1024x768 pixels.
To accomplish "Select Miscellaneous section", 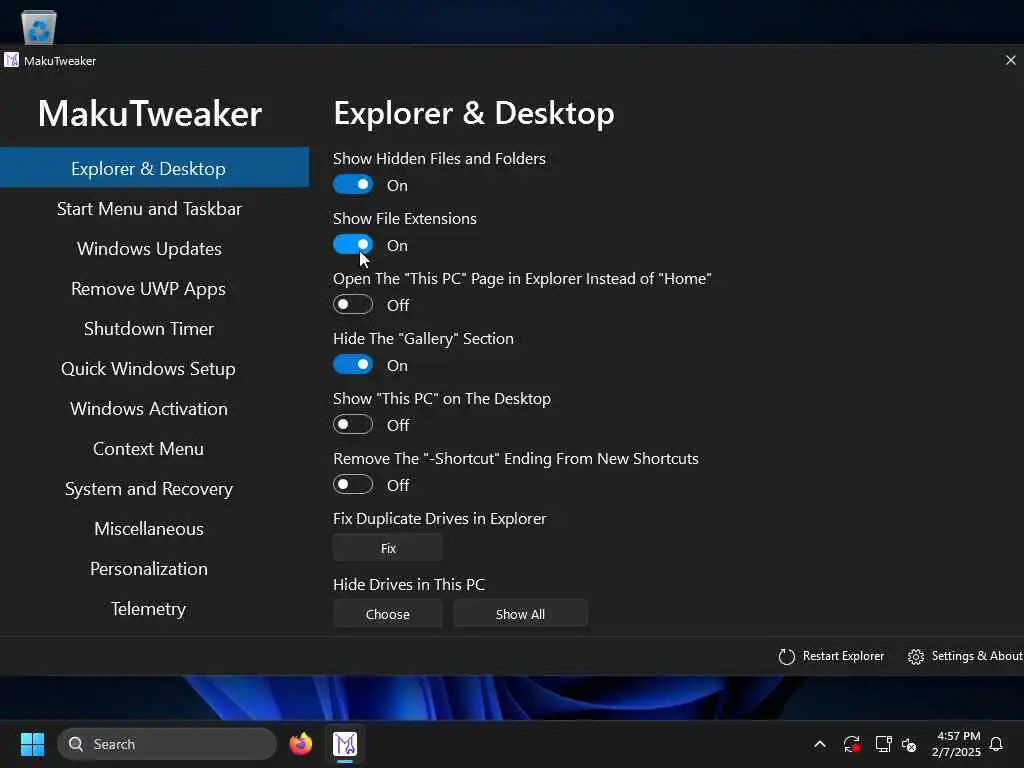I will point(149,528).
